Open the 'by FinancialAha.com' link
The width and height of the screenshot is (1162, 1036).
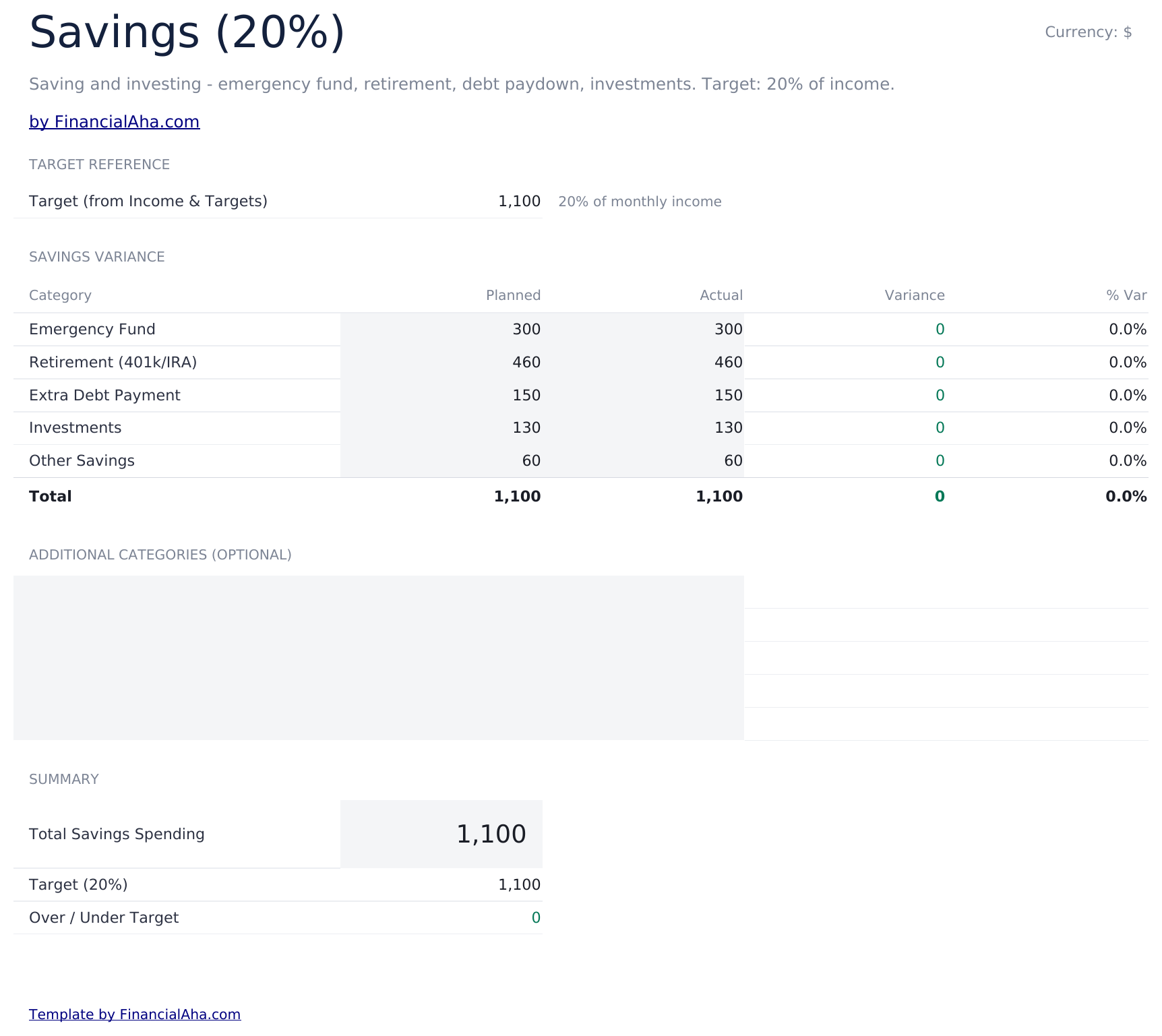pyautogui.click(x=114, y=122)
